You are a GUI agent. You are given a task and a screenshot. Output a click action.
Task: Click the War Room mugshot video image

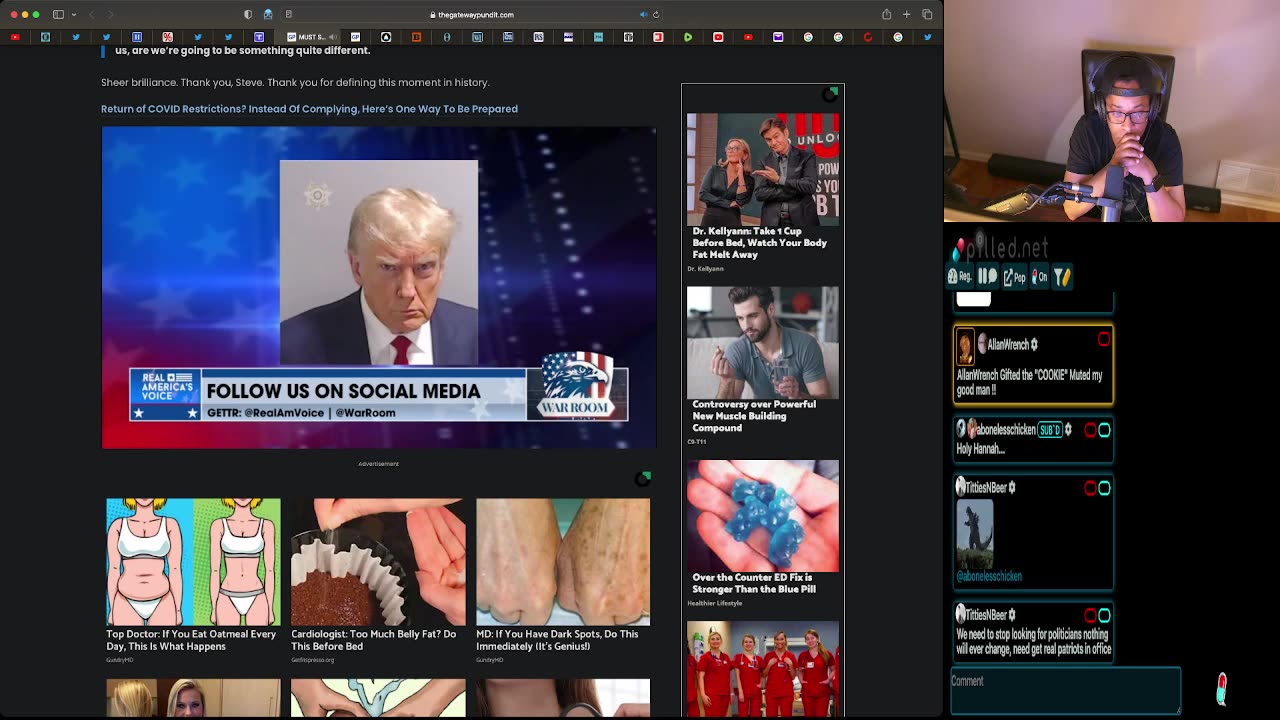click(x=379, y=287)
